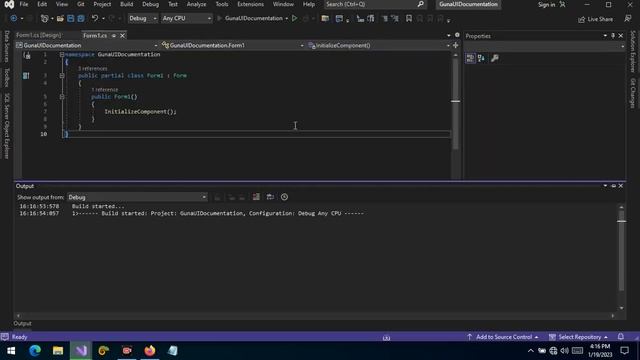This screenshot has width=640, height=360.
Task: Collapse the namespace GunaUIDocumentation block
Action: click(x=62, y=54)
